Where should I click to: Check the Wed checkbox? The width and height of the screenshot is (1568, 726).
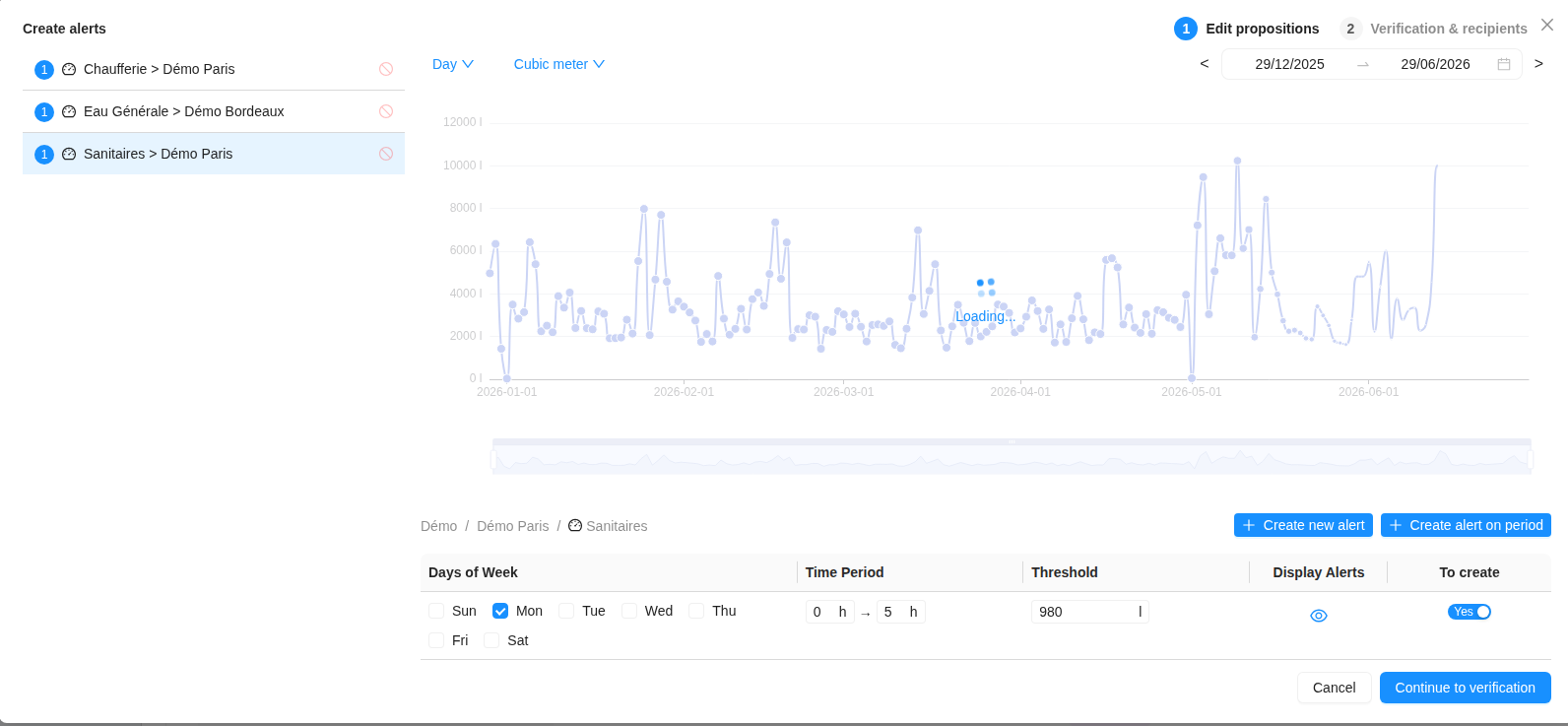(x=629, y=611)
